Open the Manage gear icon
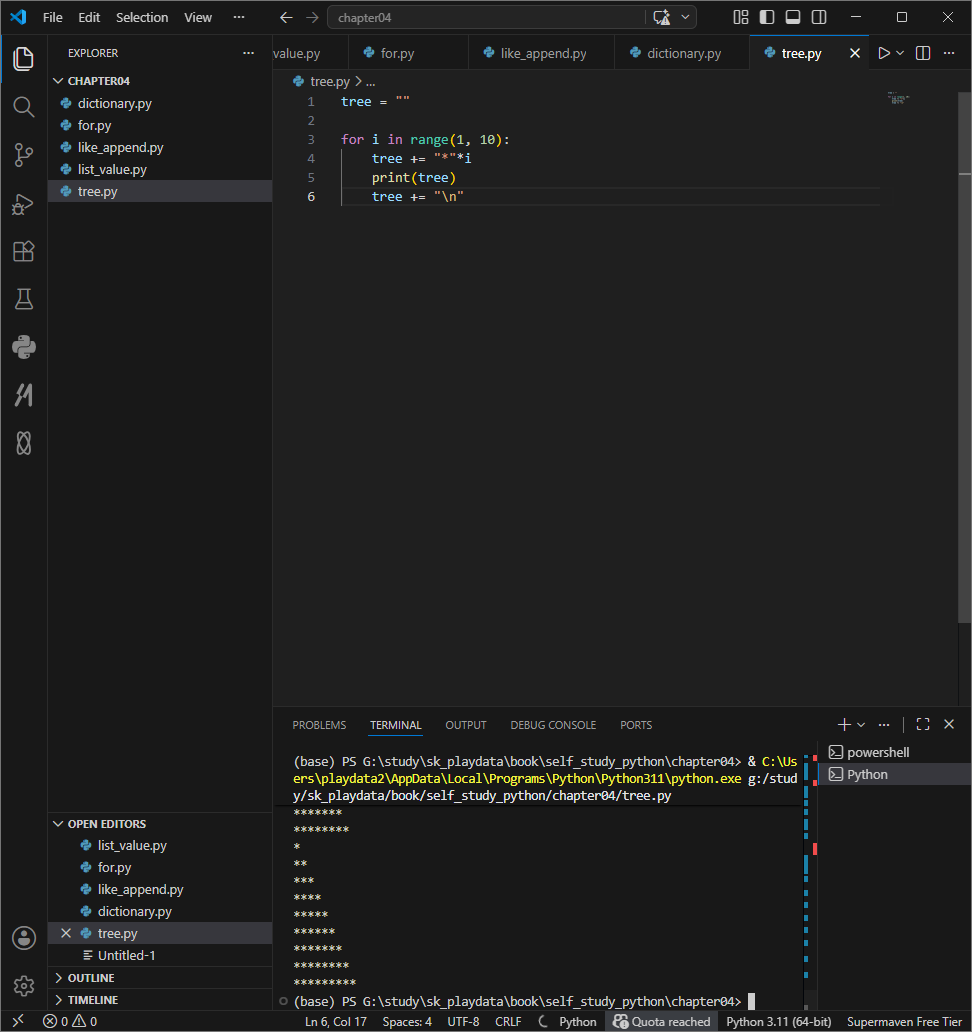 tap(24, 986)
